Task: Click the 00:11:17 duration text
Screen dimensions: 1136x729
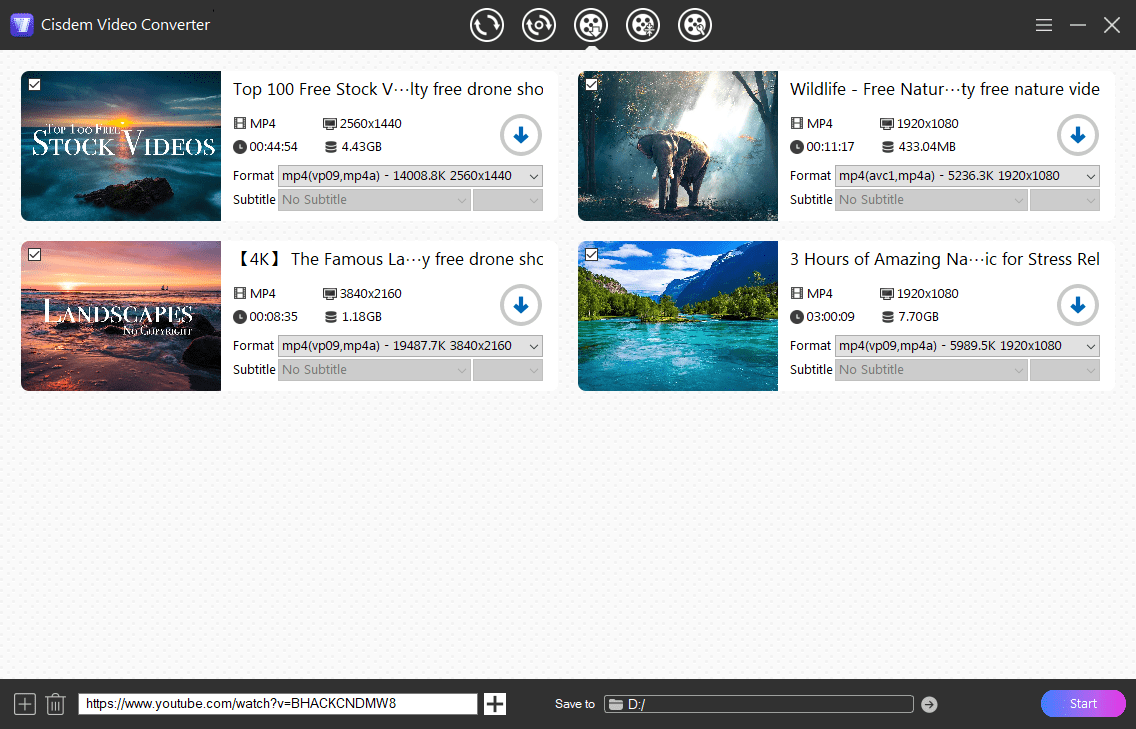Action: (830, 147)
